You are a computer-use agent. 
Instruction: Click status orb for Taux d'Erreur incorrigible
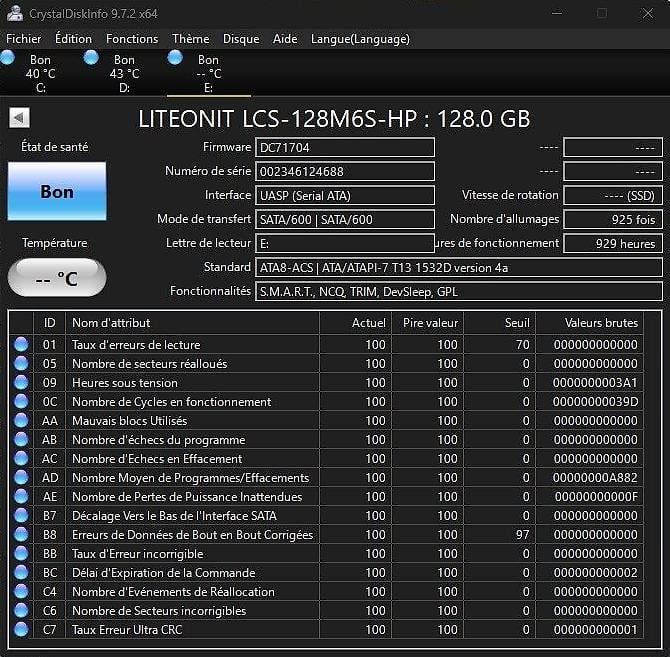[x=21, y=554]
